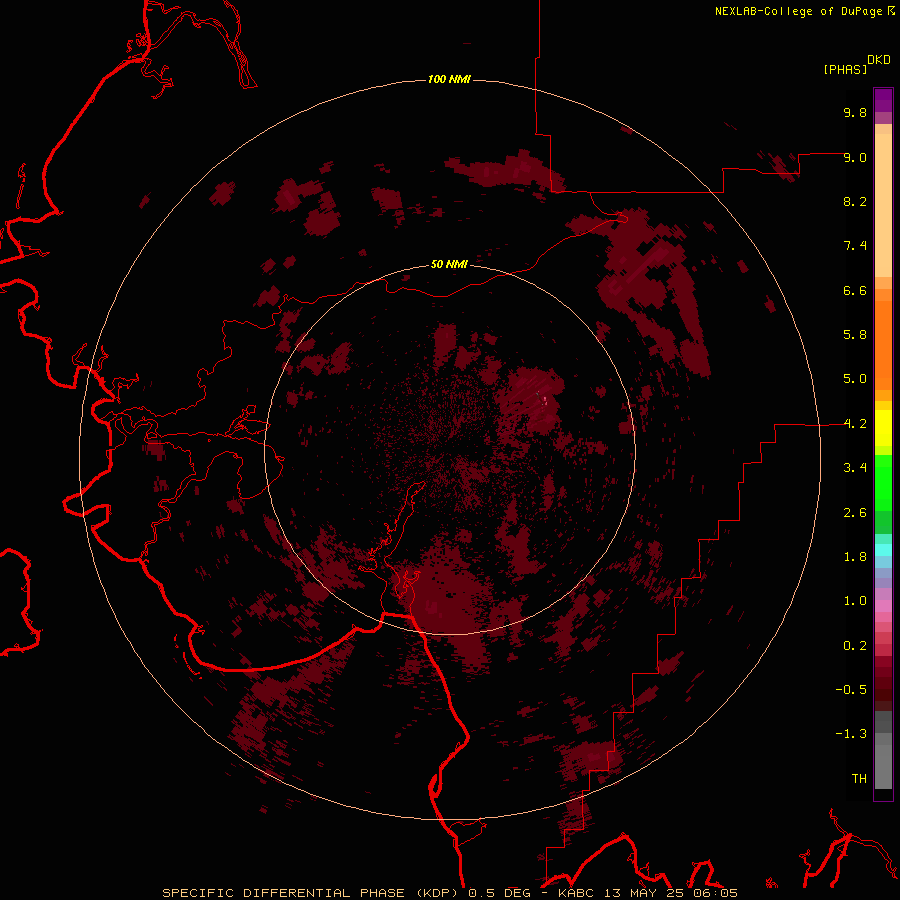Click the 9.8 color scale value

tap(855, 112)
